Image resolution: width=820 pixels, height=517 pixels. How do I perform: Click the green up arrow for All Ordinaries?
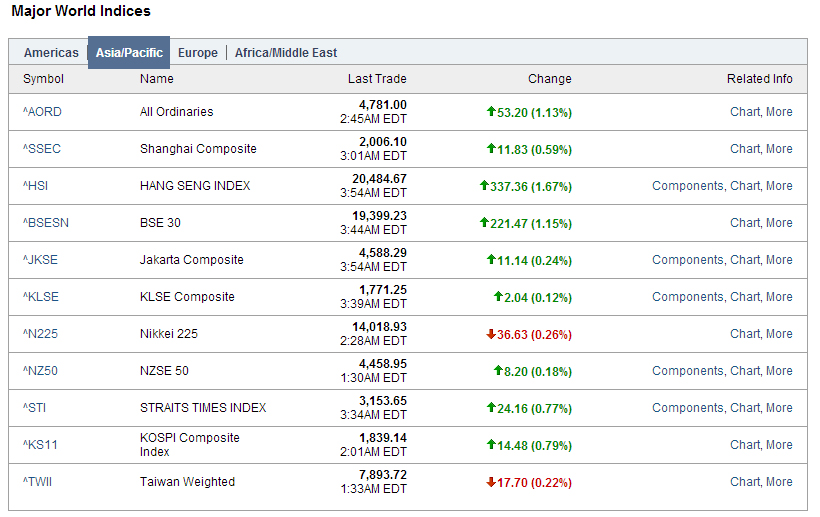pyautogui.click(x=491, y=112)
